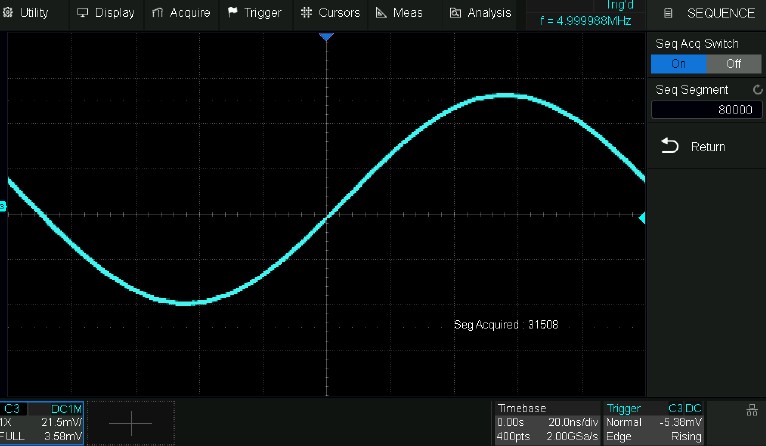The image size is (766, 446).
Task: Click the add-channel plus box
Action: [131, 423]
